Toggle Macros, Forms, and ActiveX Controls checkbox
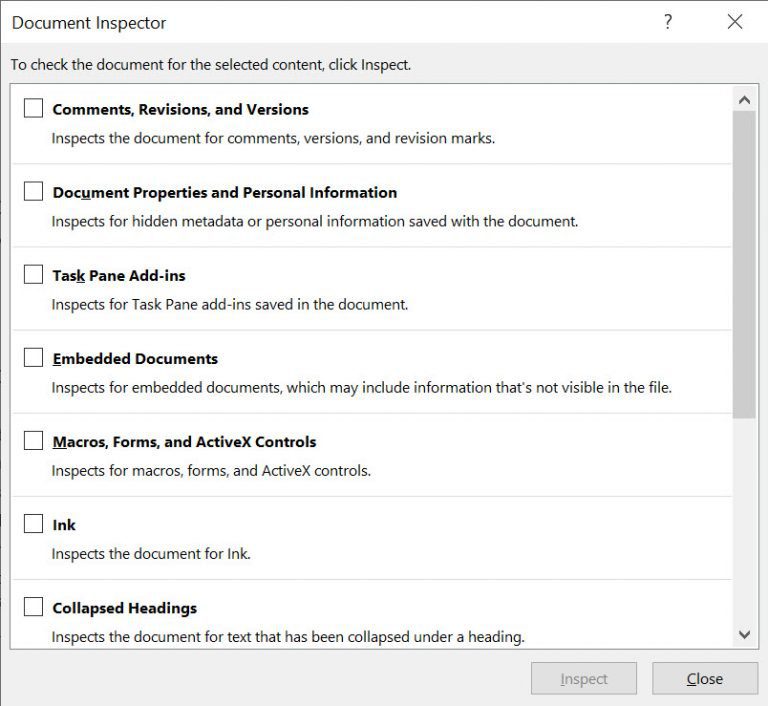The width and height of the screenshot is (768, 706). (33, 440)
